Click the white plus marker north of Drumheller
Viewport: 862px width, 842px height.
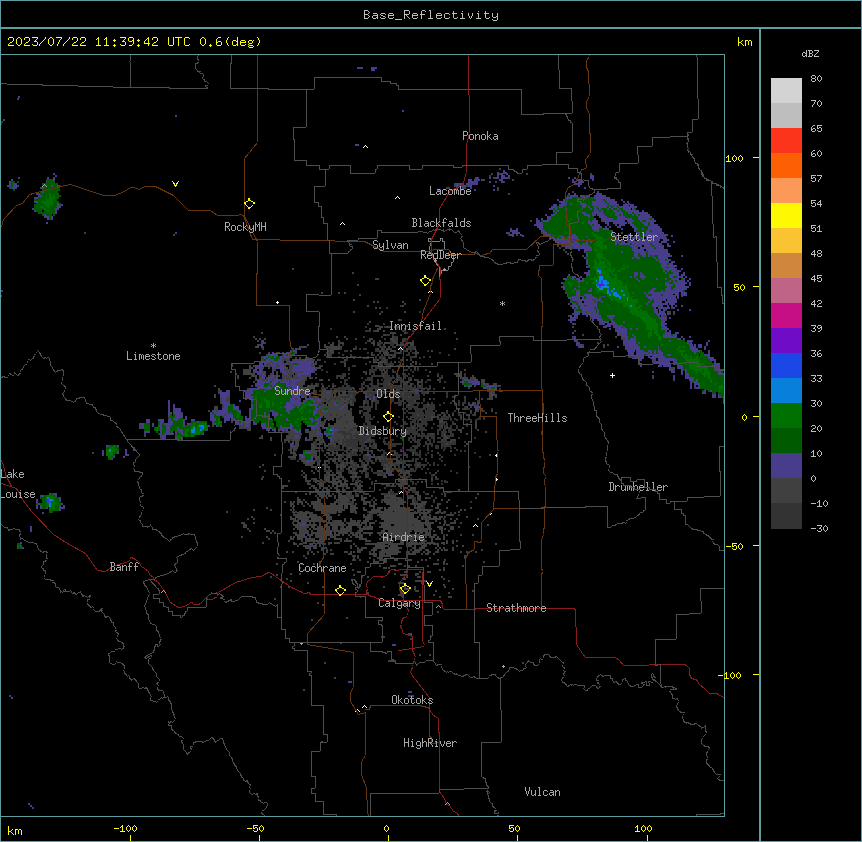pos(612,375)
